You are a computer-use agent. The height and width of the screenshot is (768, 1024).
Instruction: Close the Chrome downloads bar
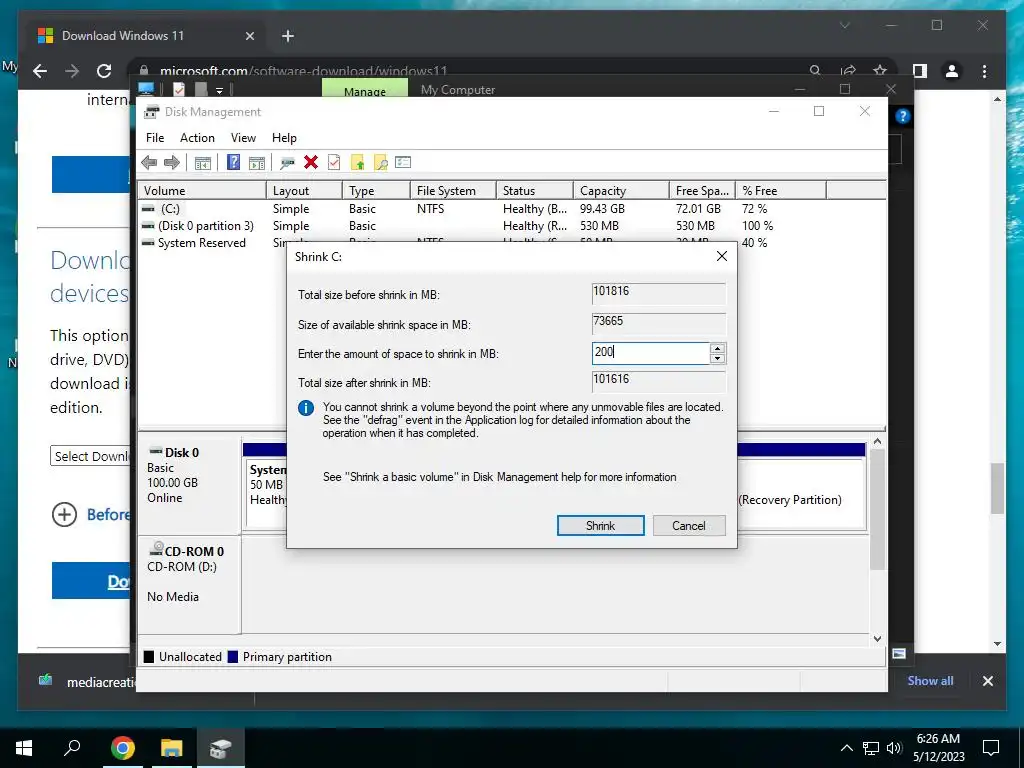click(x=987, y=681)
